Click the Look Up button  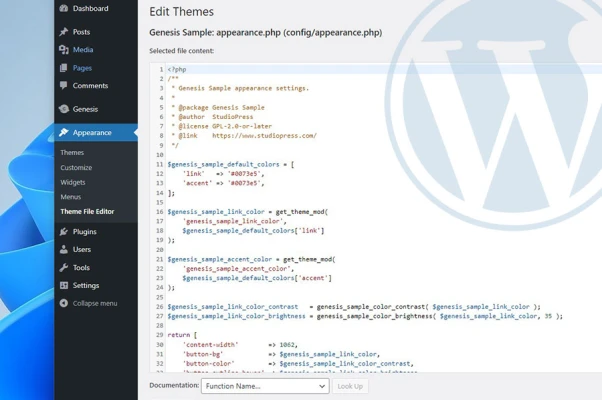pos(350,386)
